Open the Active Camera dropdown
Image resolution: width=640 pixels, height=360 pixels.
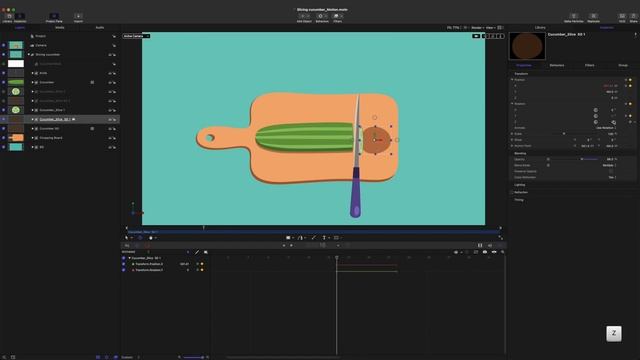pyautogui.click(x=136, y=36)
